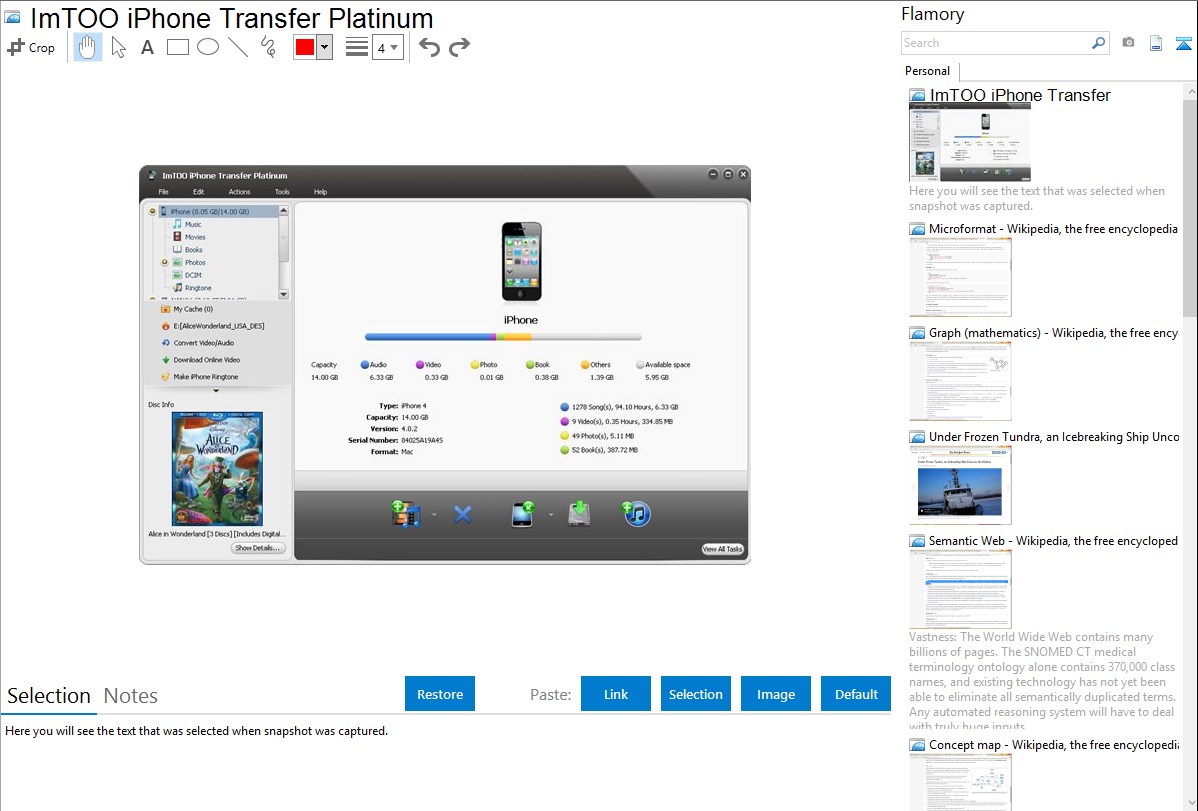The width and height of the screenshot is (1198, 811).
Task: Redo the last annotation
Action: pyautogui.click(x=459, y=47)
